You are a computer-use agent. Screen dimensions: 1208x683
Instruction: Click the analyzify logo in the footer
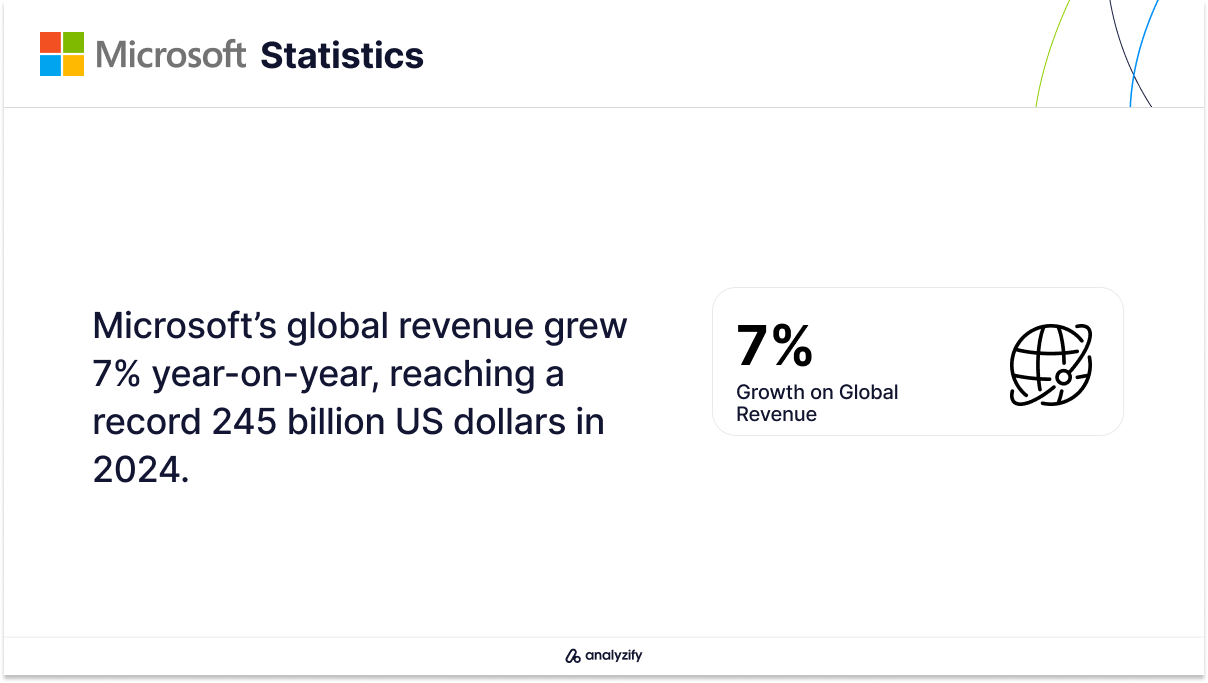click(603, 656)
